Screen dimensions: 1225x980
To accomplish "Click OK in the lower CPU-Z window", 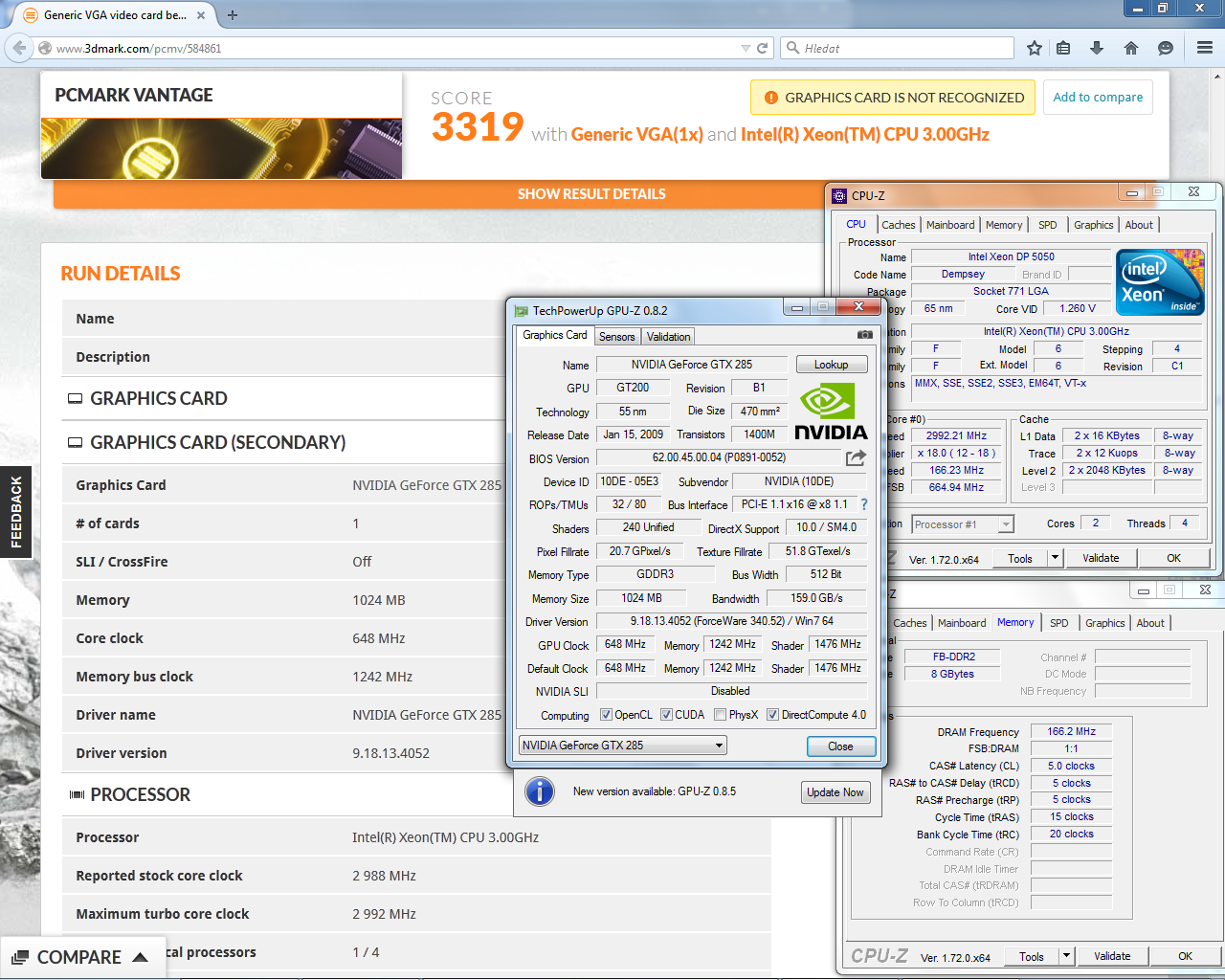I will coord(1185,956).
